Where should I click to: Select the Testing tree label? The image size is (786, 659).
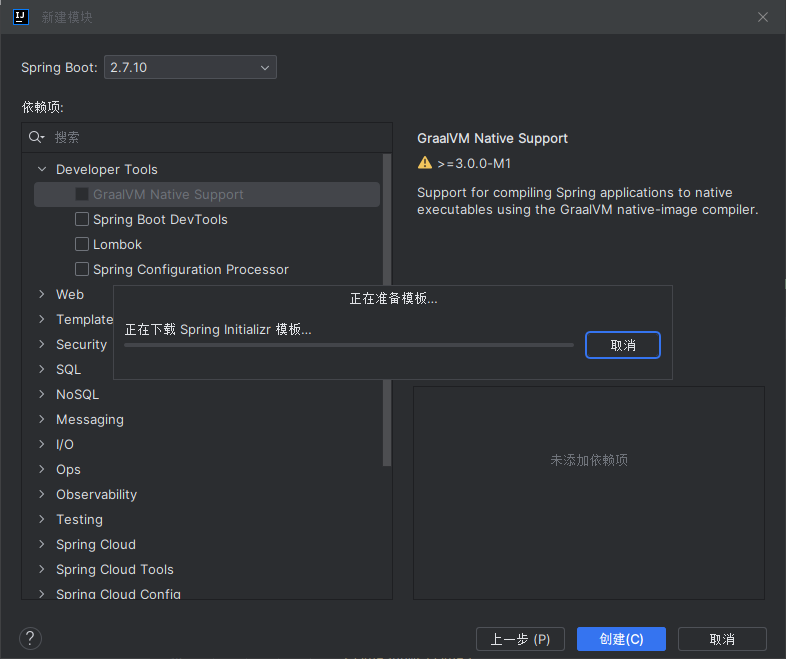79,519
